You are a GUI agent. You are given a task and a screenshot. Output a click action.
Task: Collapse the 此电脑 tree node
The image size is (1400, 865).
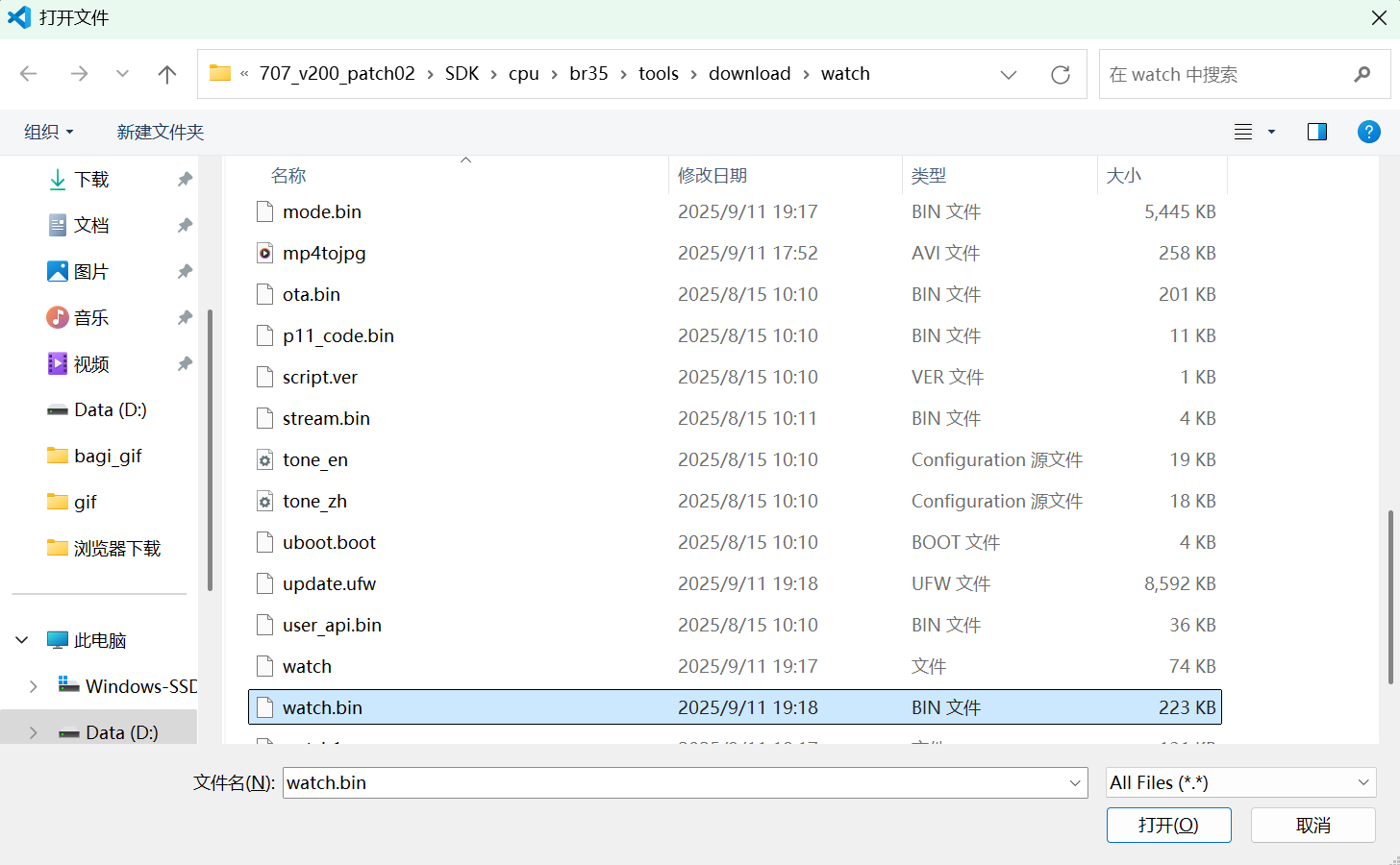21,640
